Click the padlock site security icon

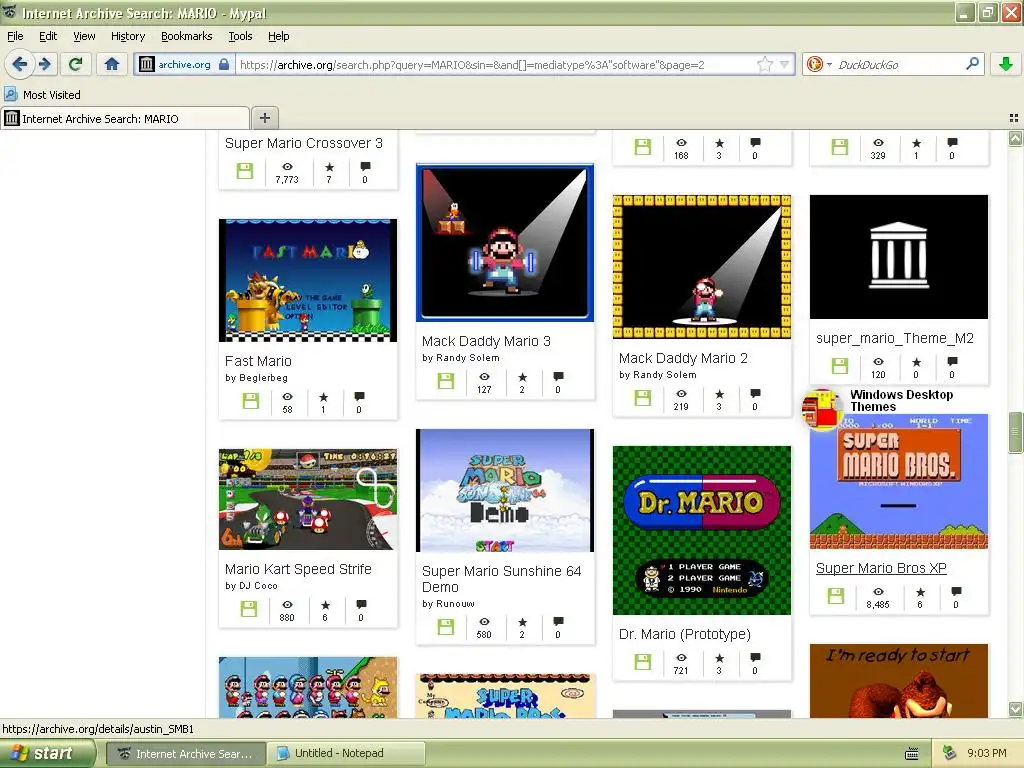point(224,64)
